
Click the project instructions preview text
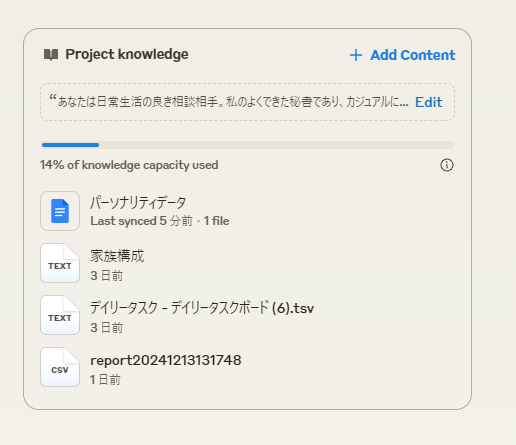(x=233, y=102)
